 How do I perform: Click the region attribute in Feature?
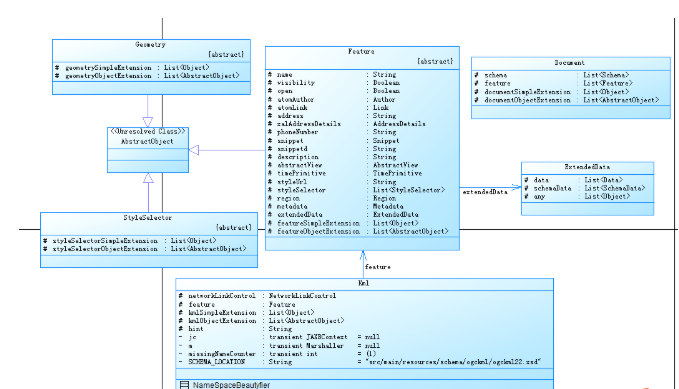332,198
